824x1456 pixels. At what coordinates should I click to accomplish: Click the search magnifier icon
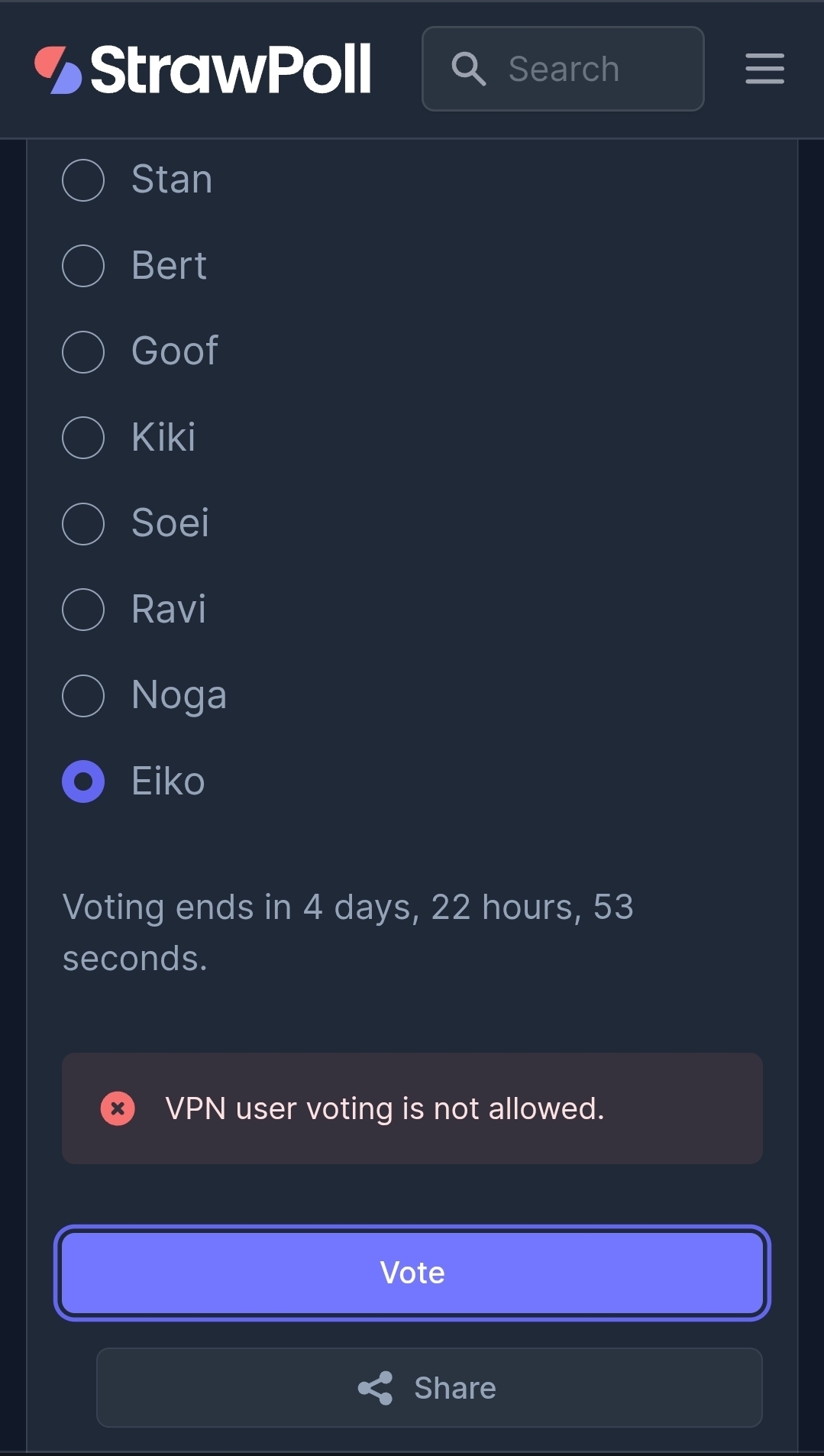[468, 69]
